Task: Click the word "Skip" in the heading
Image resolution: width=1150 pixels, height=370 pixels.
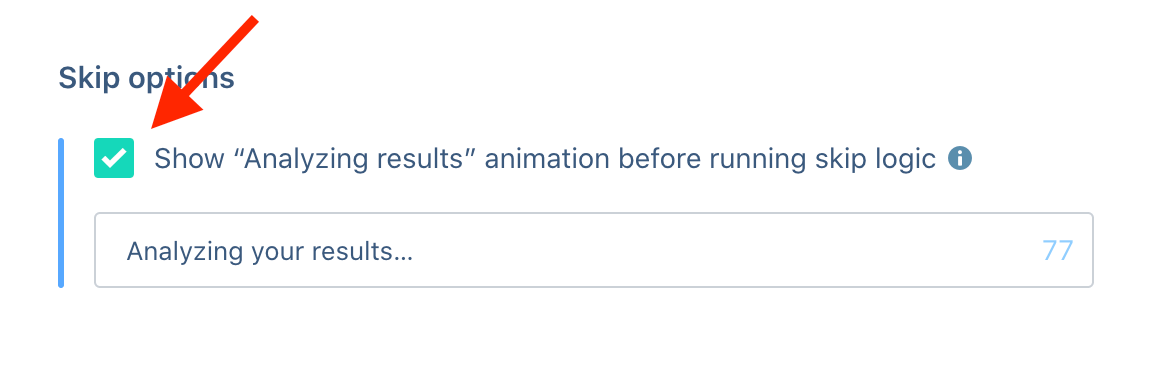Action: (88, 78)
